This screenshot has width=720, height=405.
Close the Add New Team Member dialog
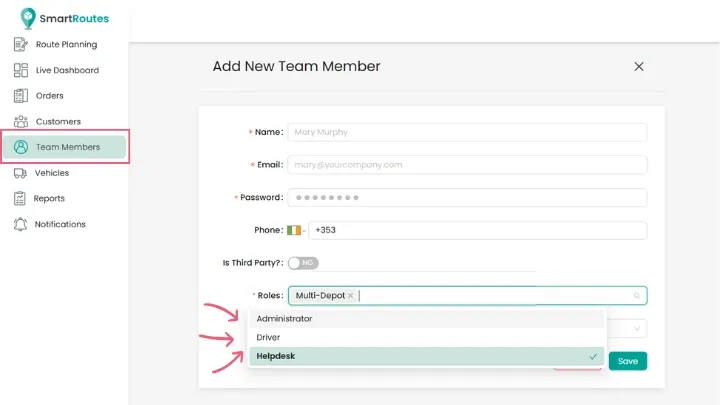pos(639,67)
